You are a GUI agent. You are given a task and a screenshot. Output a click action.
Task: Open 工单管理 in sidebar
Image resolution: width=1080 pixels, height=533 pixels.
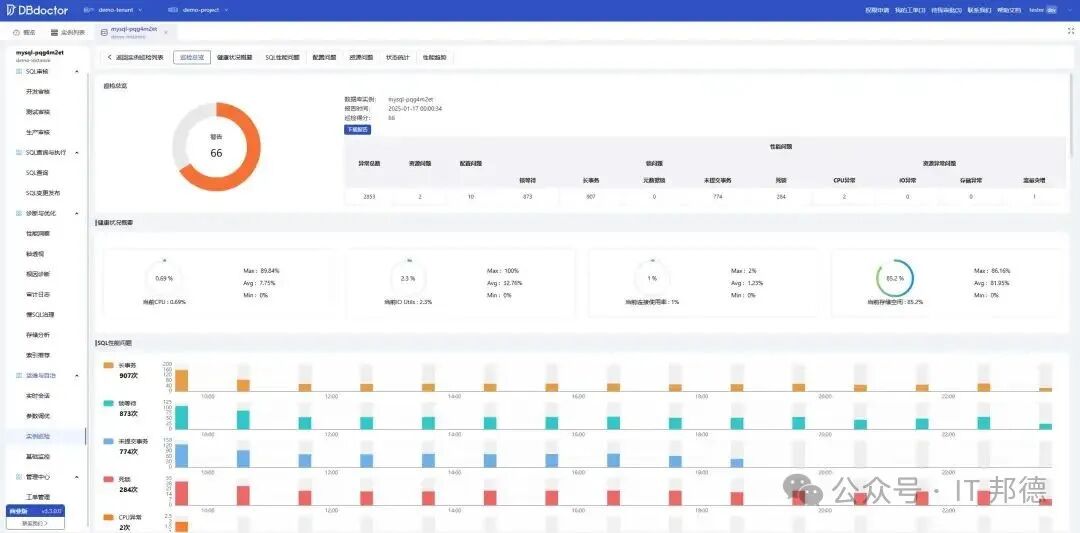click(x=38, y=497)
